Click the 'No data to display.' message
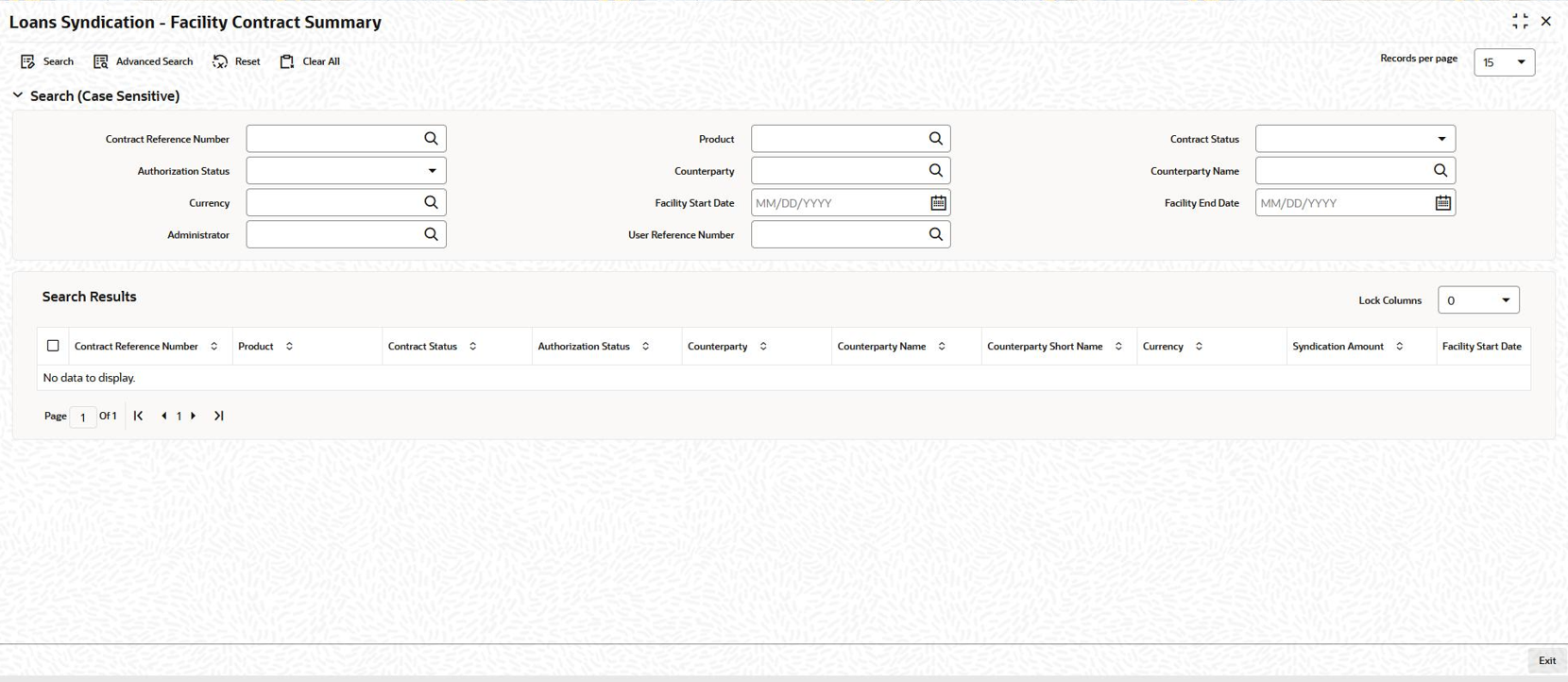This screenshot has height=682, width=1568. tap(90, 378)
